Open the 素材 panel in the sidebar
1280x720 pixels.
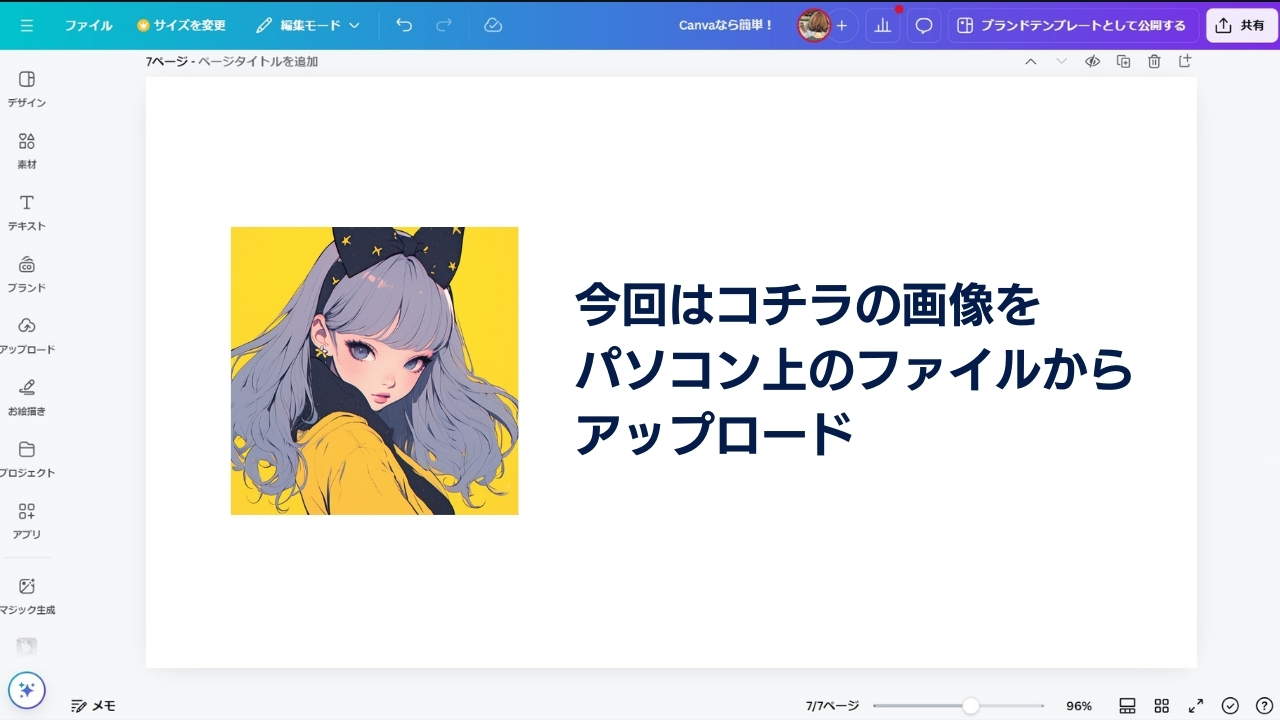pyautogui.click(x=26, y=150)
